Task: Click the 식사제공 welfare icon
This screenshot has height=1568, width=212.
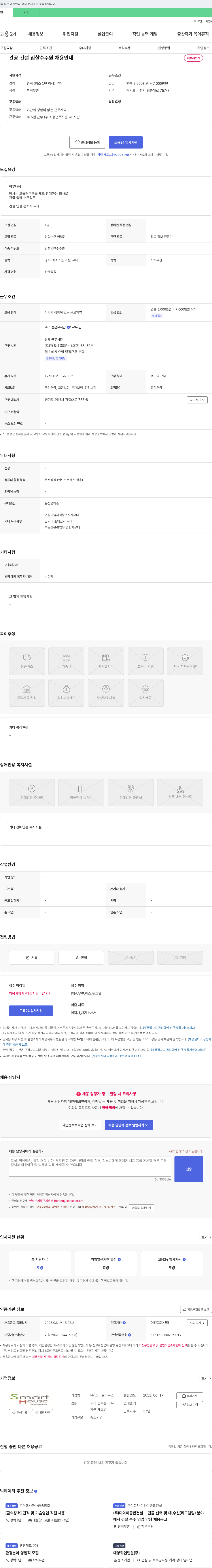Action: [x=146, y=693]
